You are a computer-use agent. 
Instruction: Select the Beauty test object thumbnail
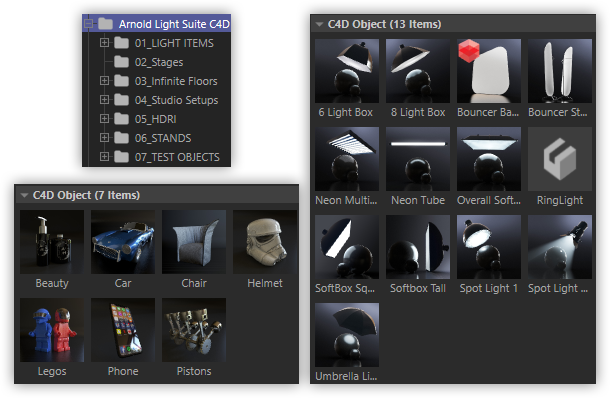pos(52,242)
